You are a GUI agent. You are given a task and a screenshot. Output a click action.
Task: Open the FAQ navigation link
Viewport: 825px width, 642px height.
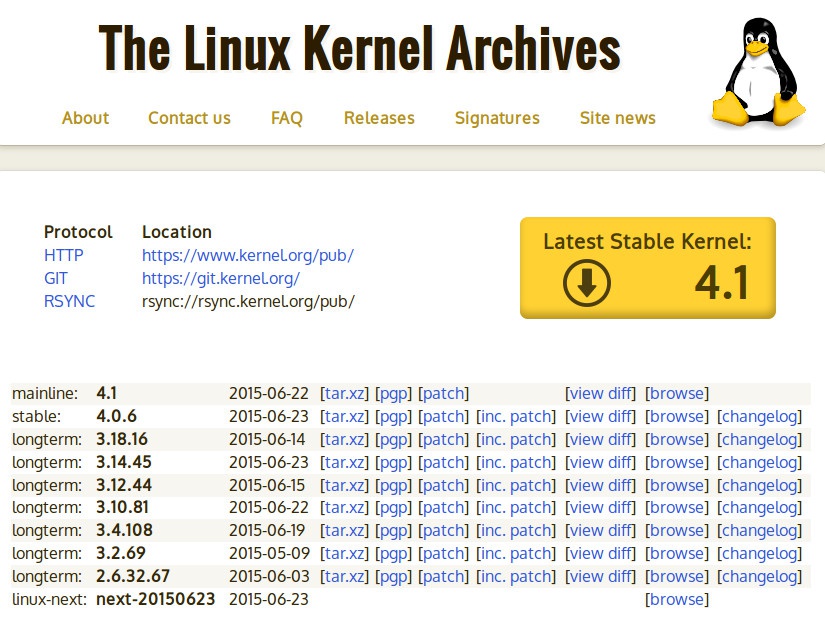coord(286,118)
